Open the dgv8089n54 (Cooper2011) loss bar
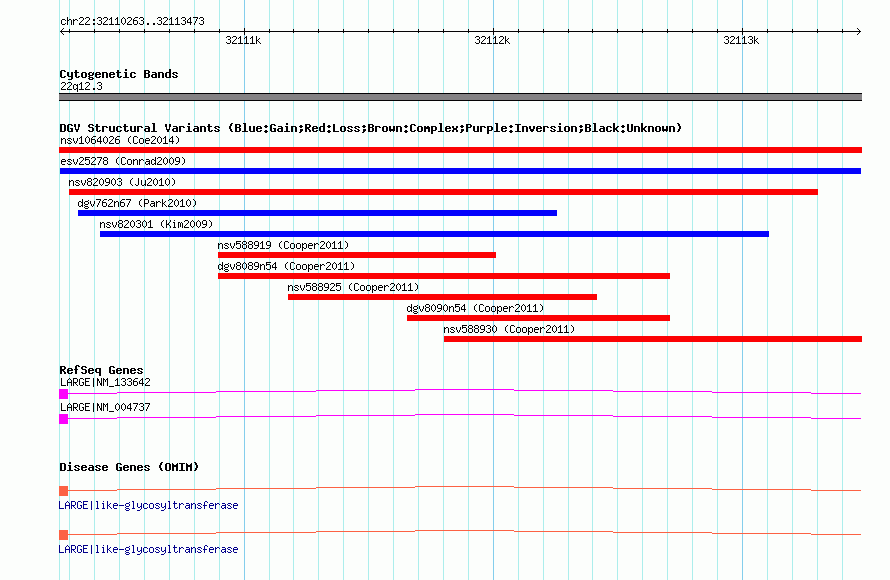 tap(444, 276)
